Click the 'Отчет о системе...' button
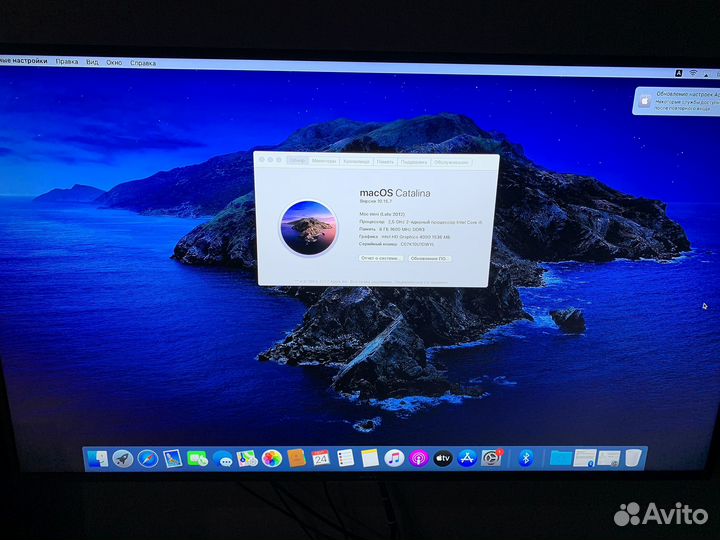 (381, 258)
